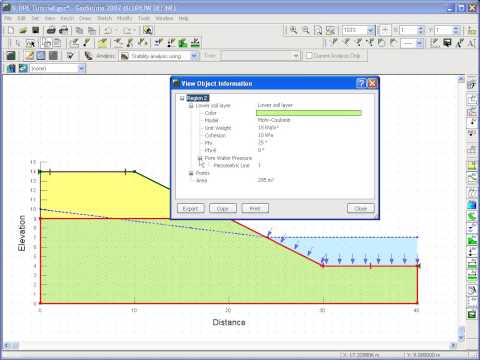Open the Help menu

coord(183,18)
